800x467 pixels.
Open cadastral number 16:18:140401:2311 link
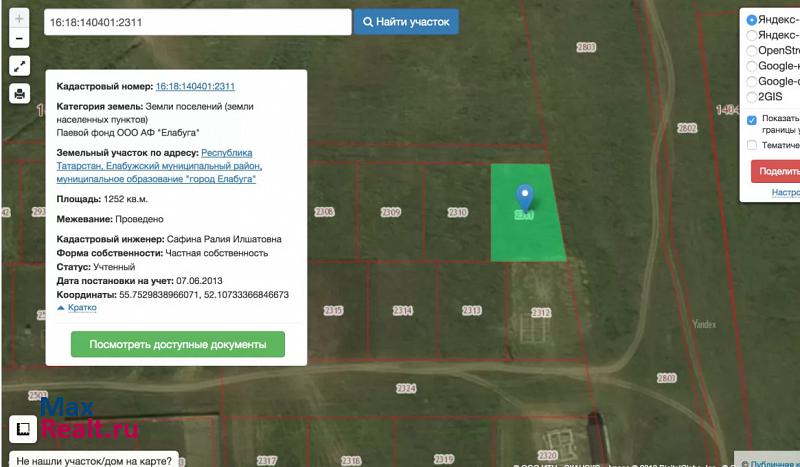point(195,87)
